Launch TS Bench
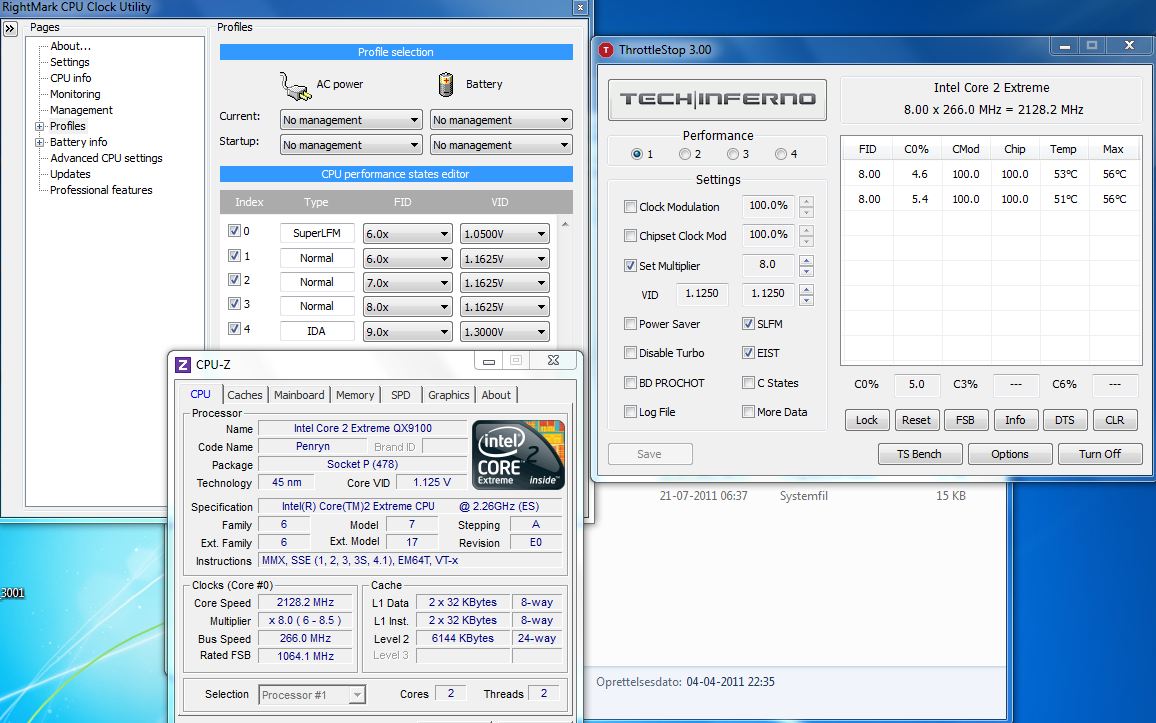 (919, 454)
